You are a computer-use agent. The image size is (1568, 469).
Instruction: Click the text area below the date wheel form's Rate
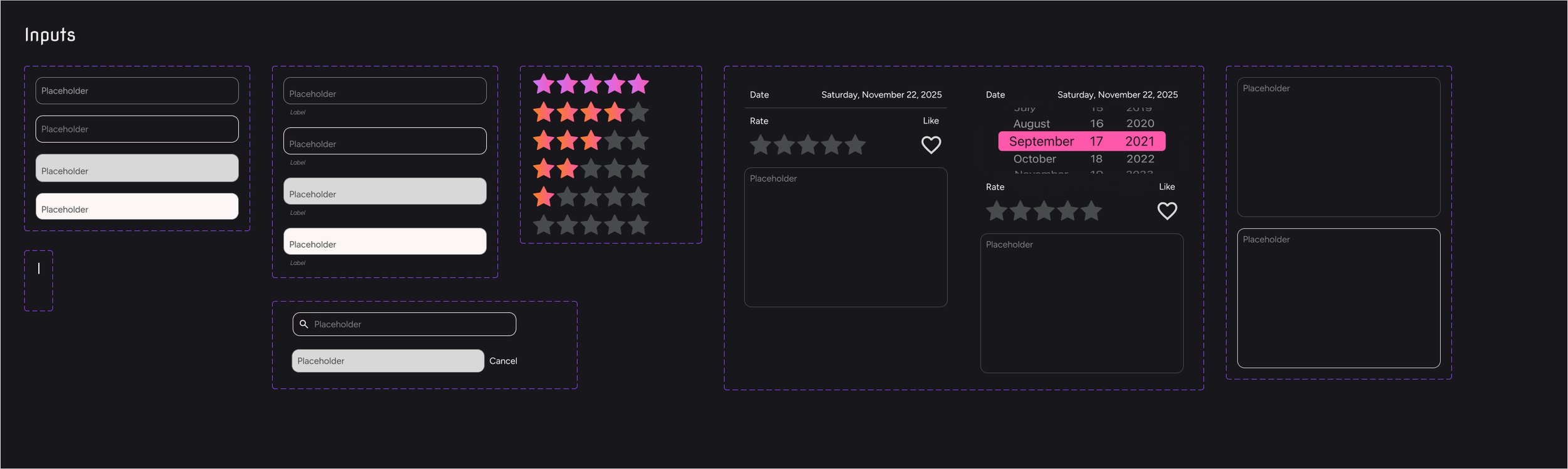tap(1082, 303)
